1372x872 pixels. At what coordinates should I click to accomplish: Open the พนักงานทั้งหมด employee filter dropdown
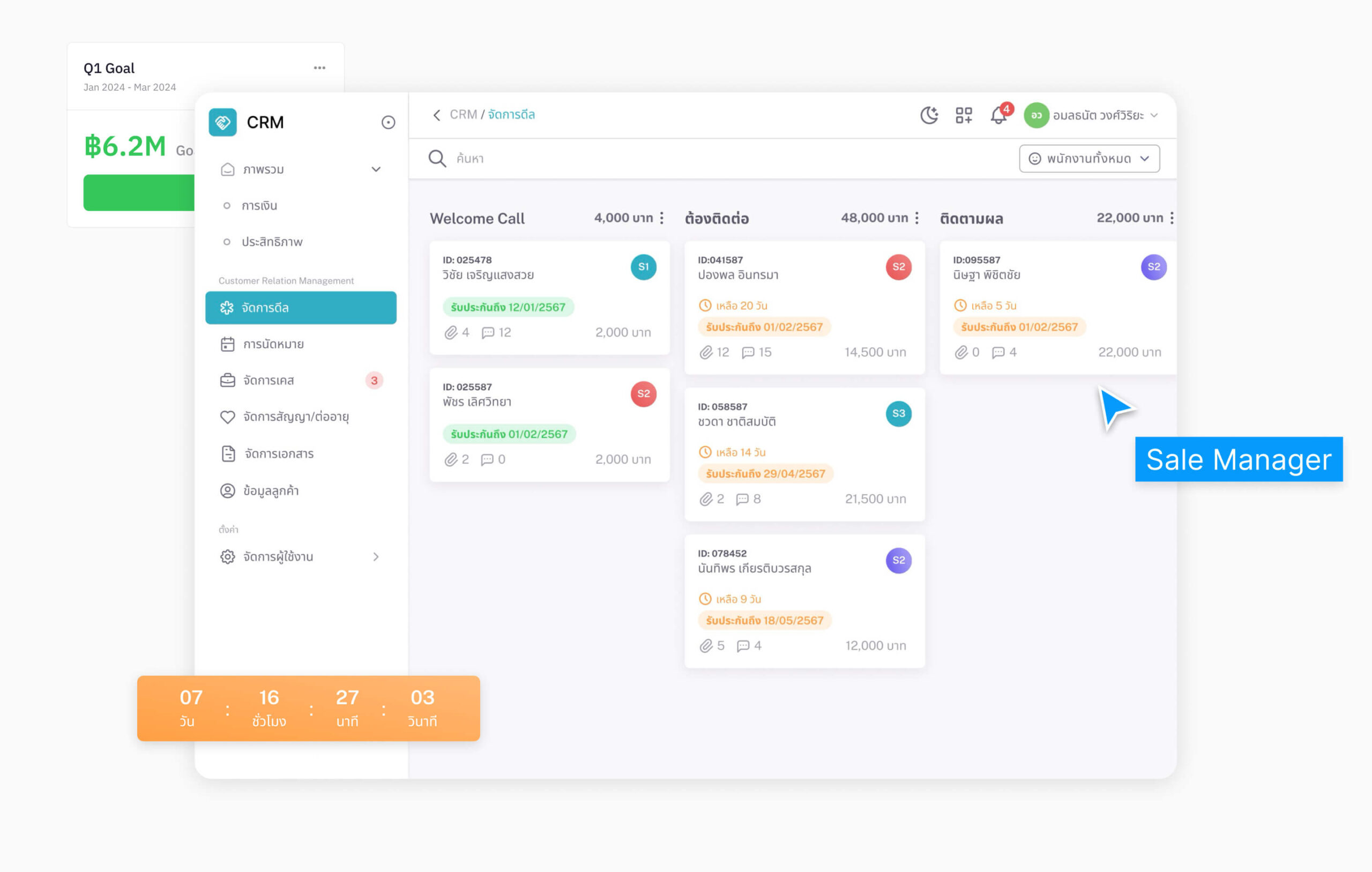click(1089, 159)
